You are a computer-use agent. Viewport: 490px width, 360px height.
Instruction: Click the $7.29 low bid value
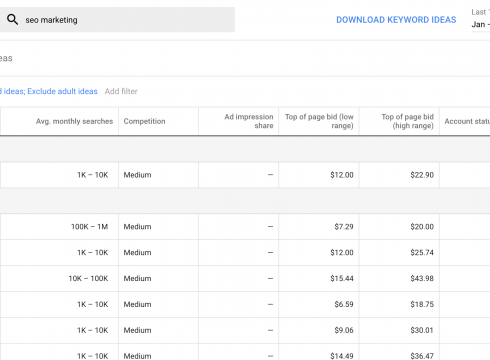344,227
